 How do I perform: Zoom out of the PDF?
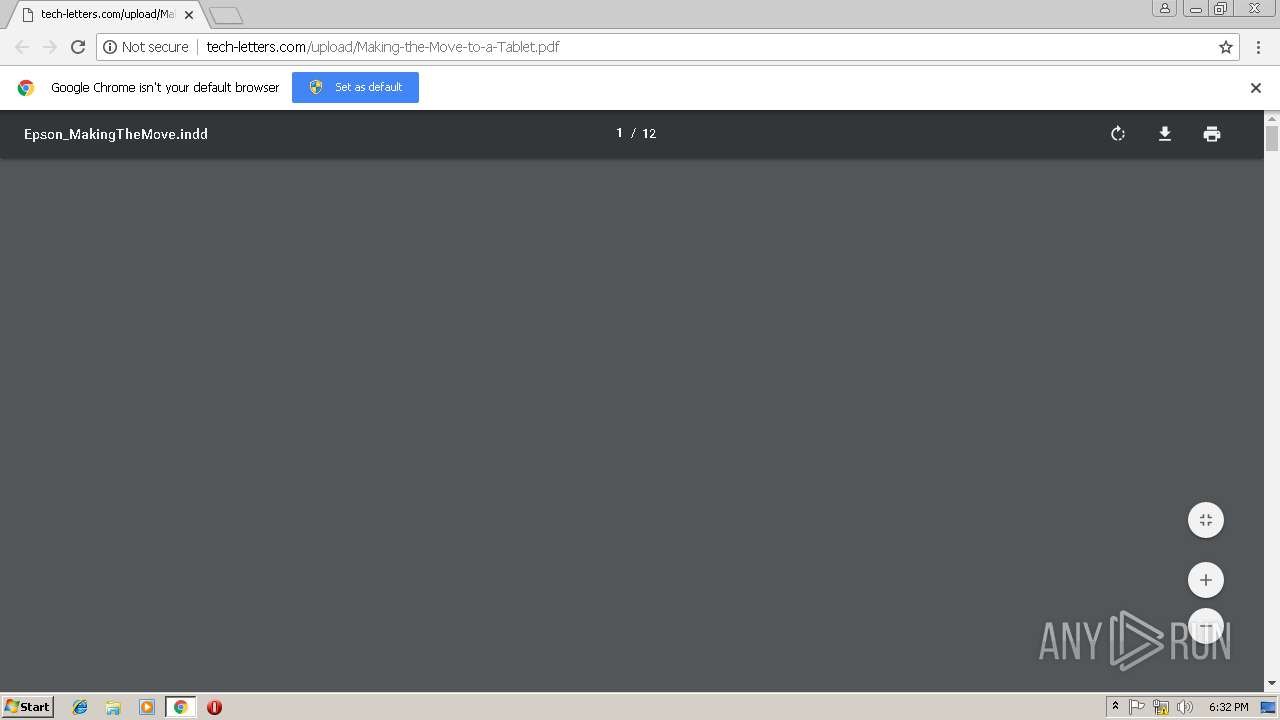pos(1206,627)
